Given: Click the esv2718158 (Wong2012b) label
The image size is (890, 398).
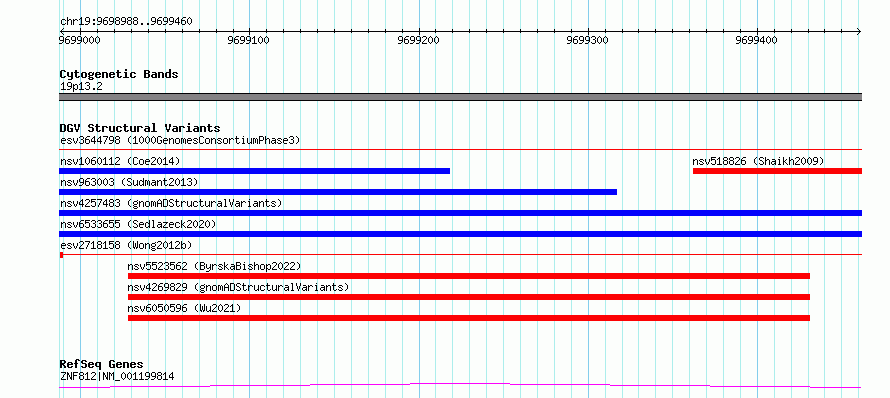Looking at the screenshot, I should [x=127, y=245].
